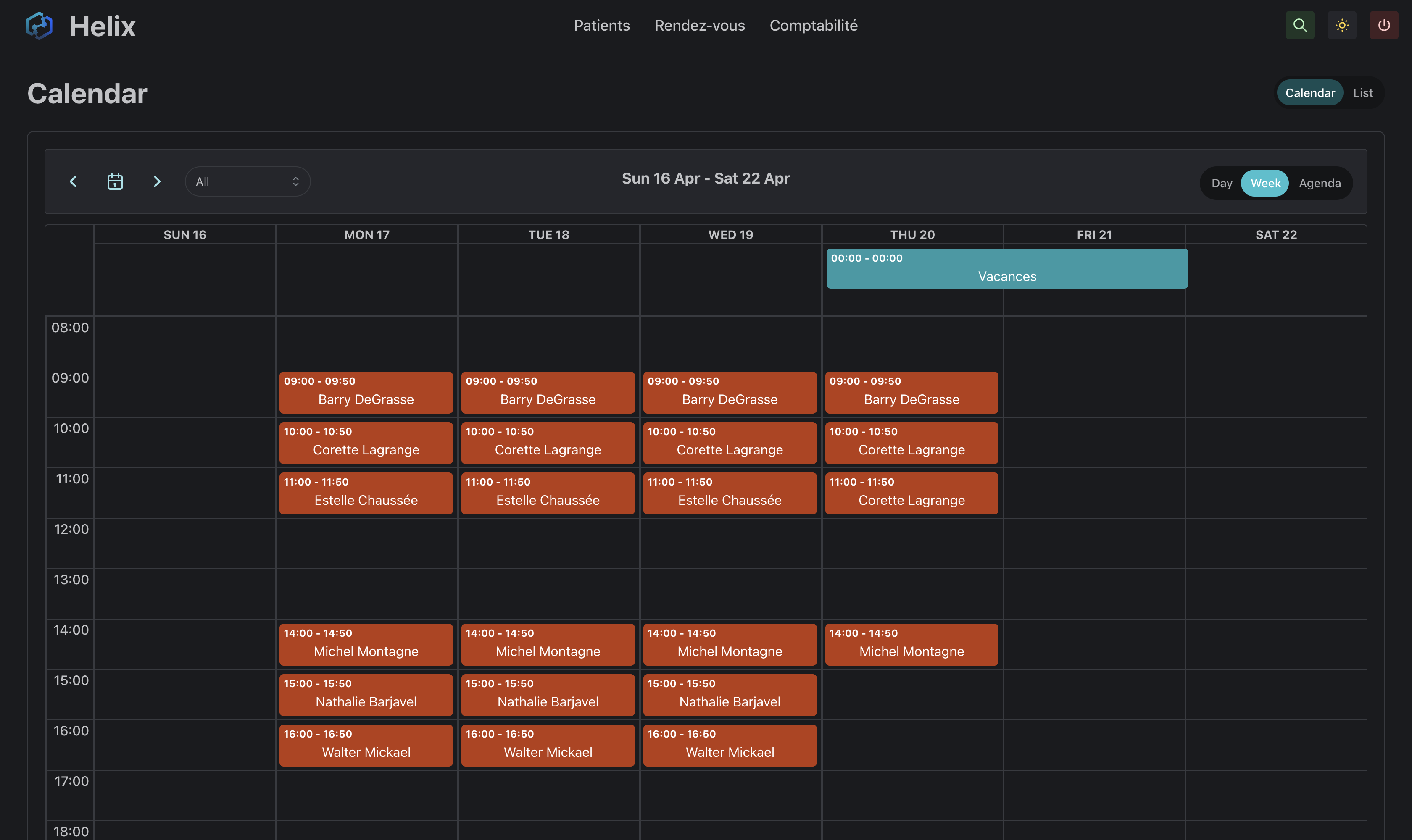Open the Vacances all-day event

[1006, 269]
